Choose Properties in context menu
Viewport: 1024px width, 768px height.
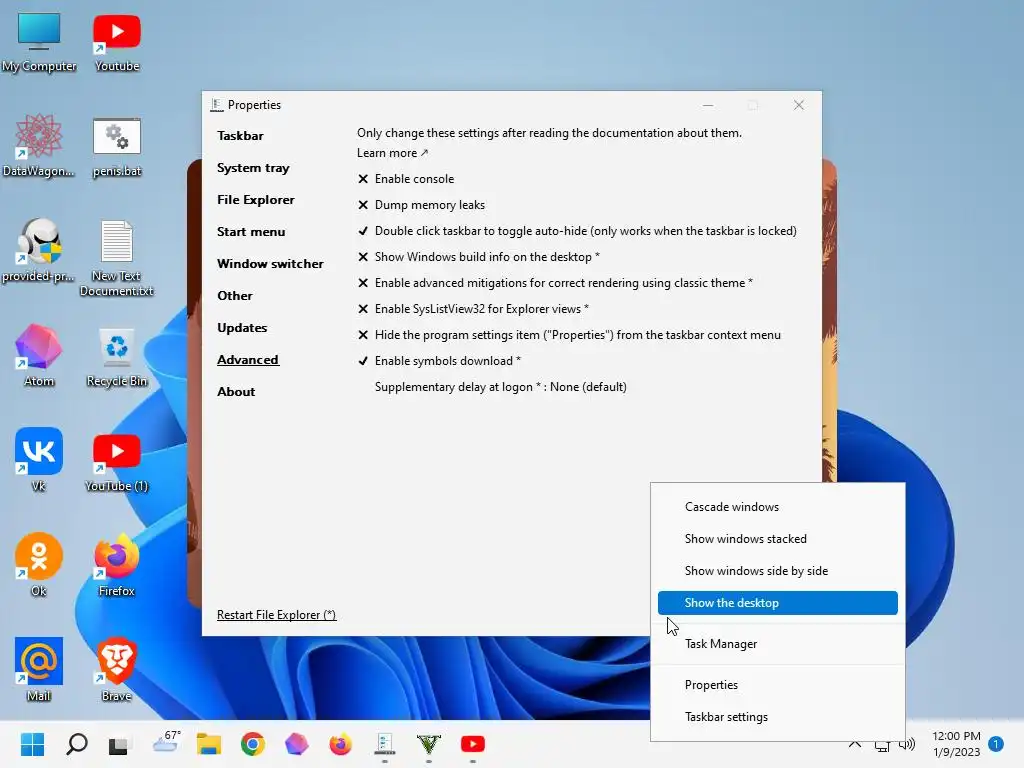coord(777,685)
